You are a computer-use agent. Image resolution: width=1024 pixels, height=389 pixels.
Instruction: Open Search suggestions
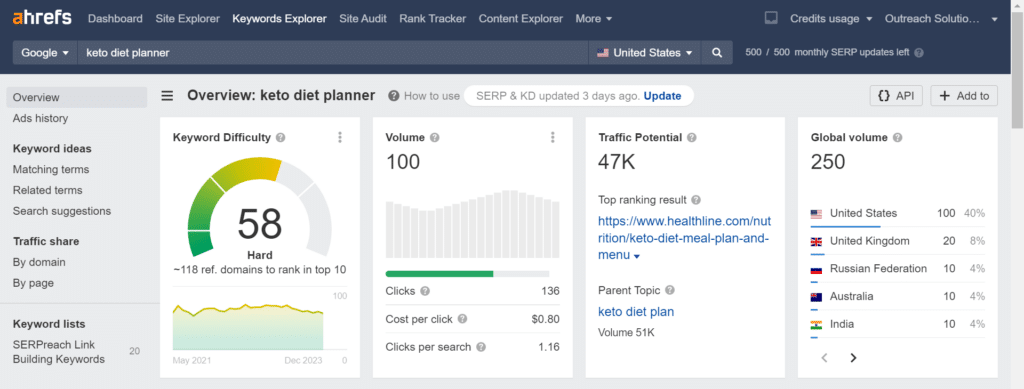(x=62, y=211)
